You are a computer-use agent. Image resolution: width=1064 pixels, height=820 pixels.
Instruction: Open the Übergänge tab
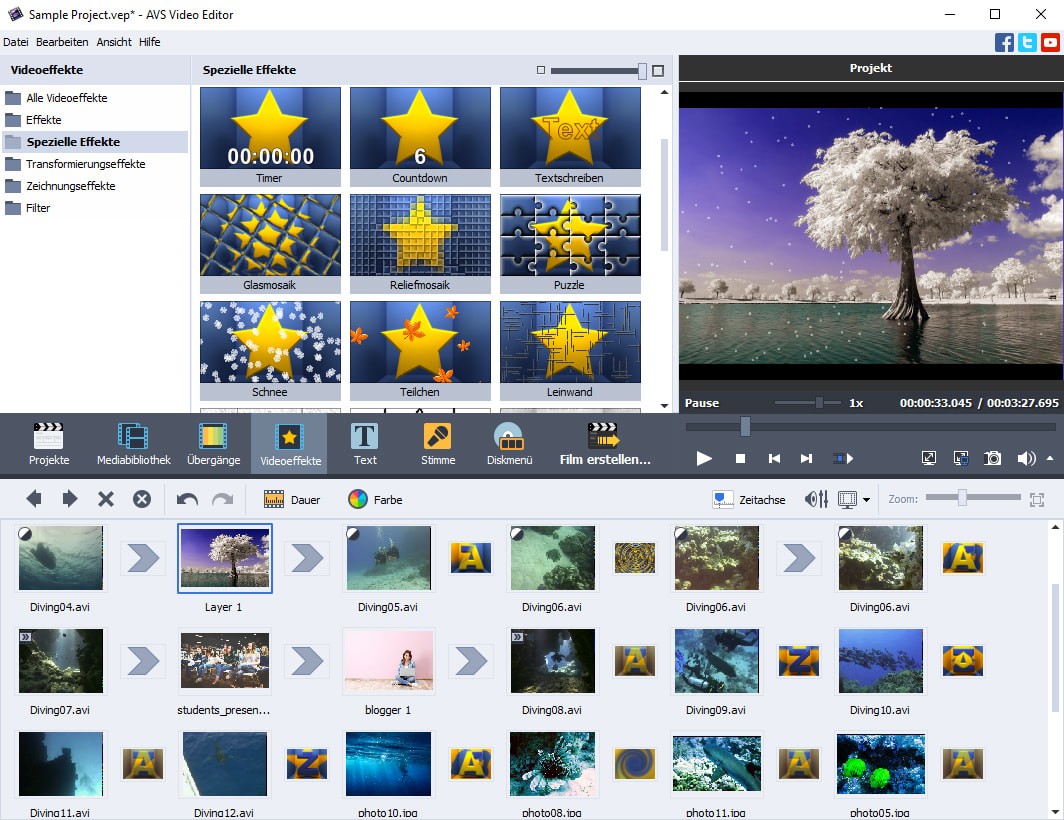coord(213,445)
